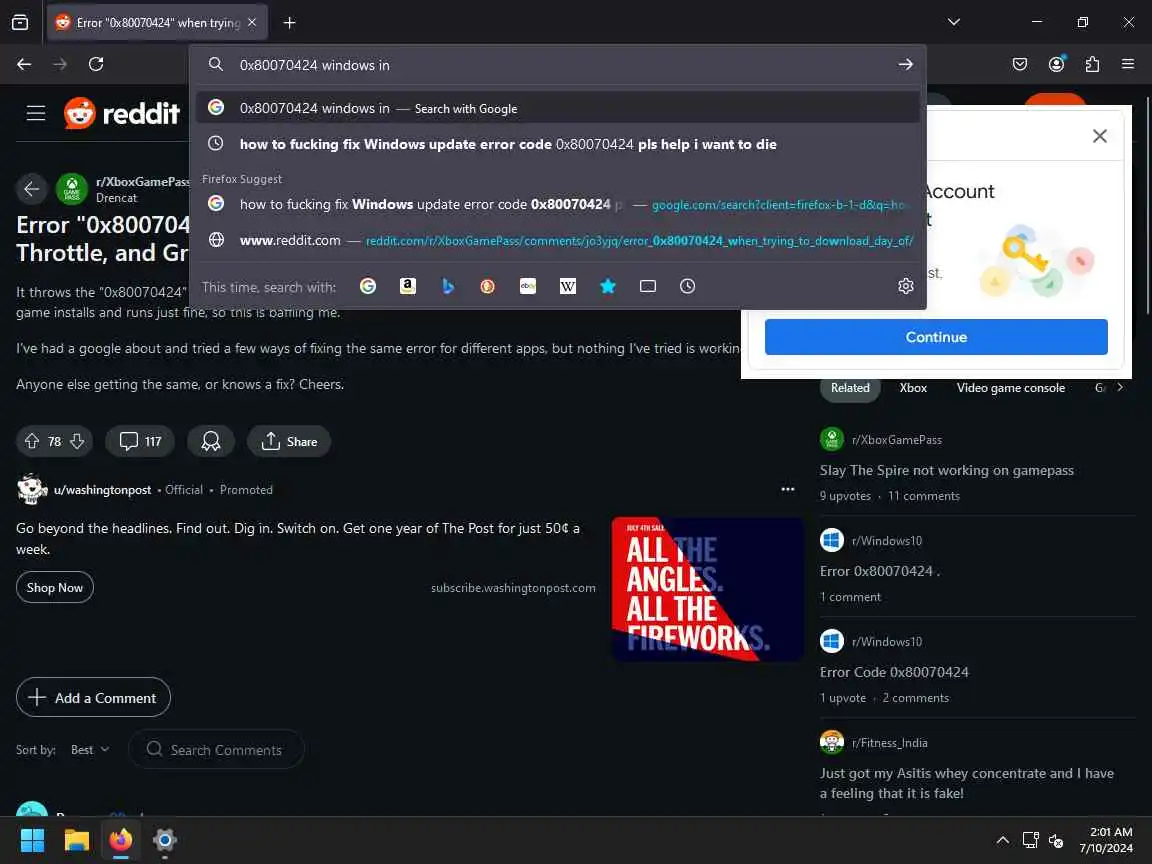Select 'Search with Google' suggestion

point(558,108)
